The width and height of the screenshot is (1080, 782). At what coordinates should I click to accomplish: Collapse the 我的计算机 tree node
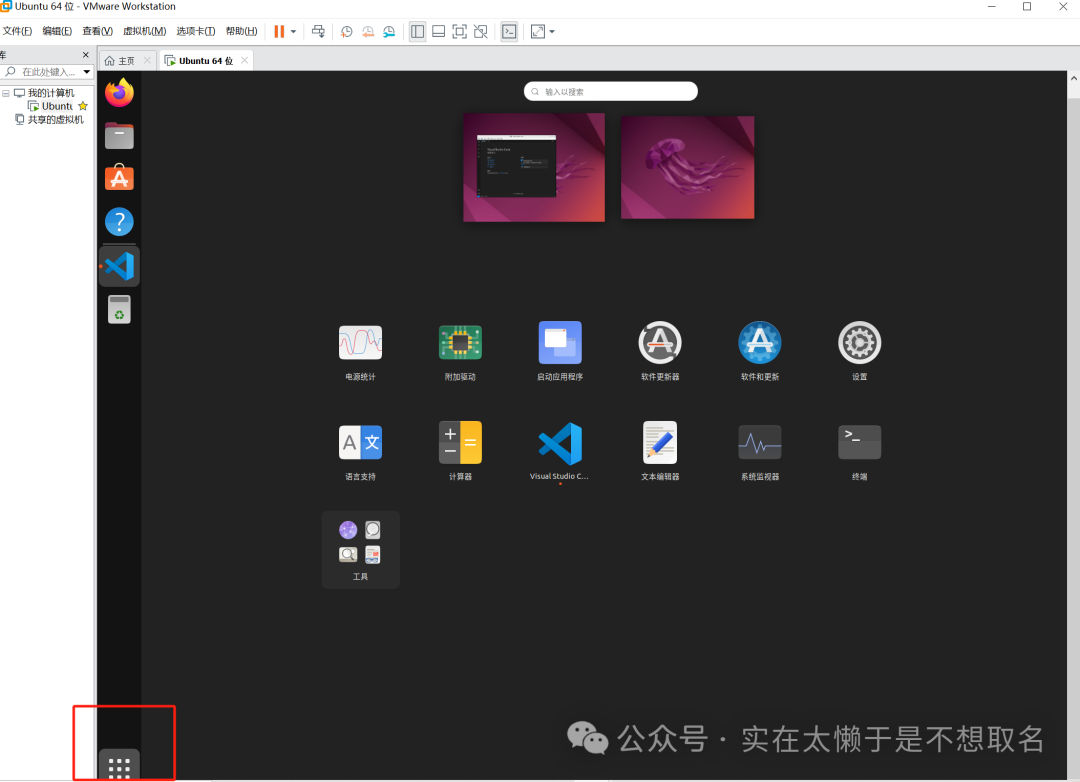tap(6, 93)
